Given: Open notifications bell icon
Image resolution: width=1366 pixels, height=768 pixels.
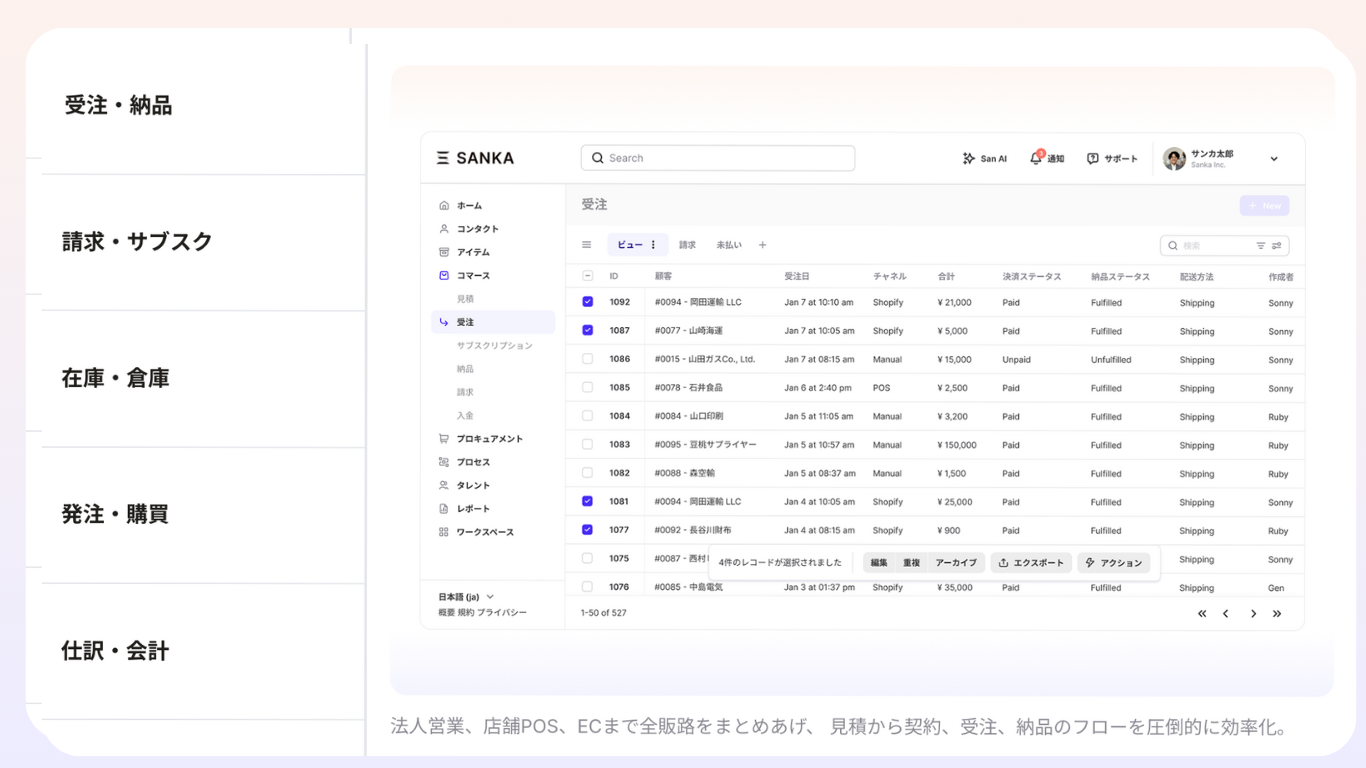Looking at the screenshot, I should click(x=1036, y=158).
